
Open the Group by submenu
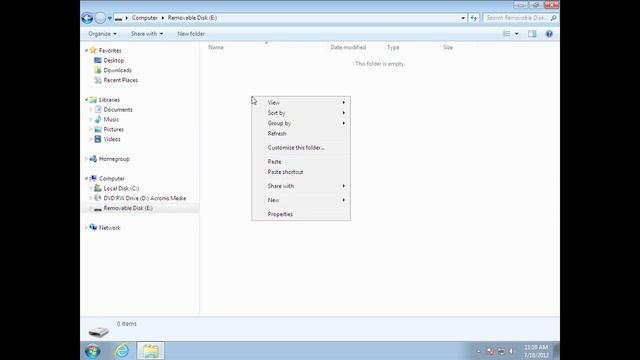pyautogui.click(x=301, y=123)
